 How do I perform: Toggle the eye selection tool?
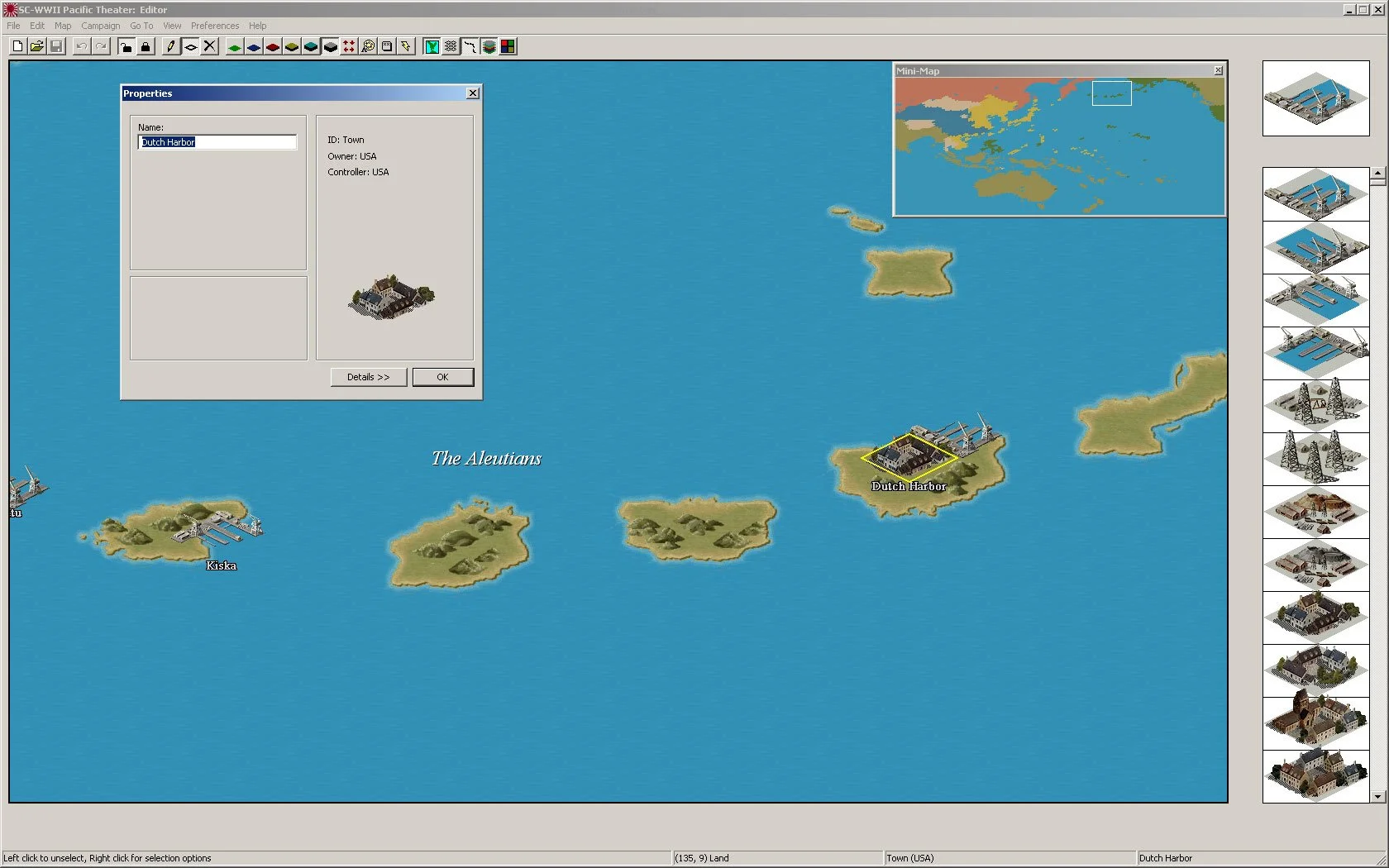click(x=189, y=46)
